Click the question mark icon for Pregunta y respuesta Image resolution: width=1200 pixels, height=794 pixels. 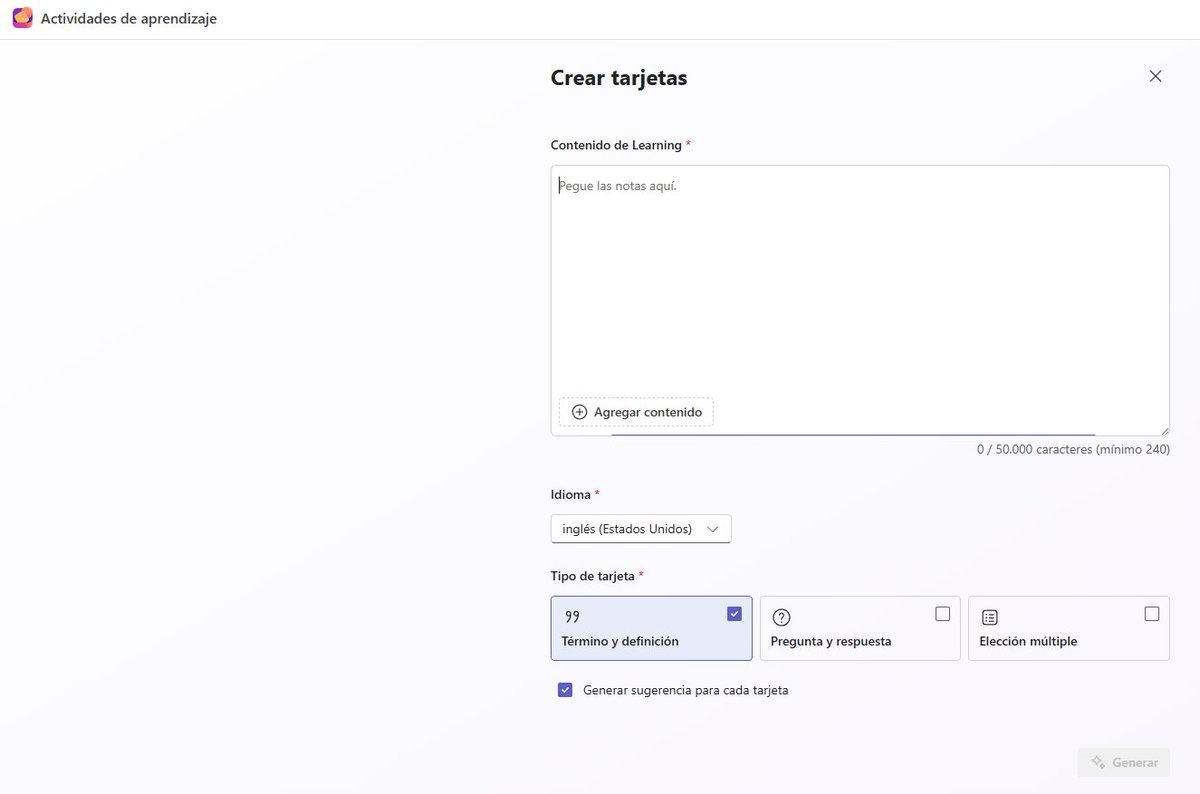781,617
